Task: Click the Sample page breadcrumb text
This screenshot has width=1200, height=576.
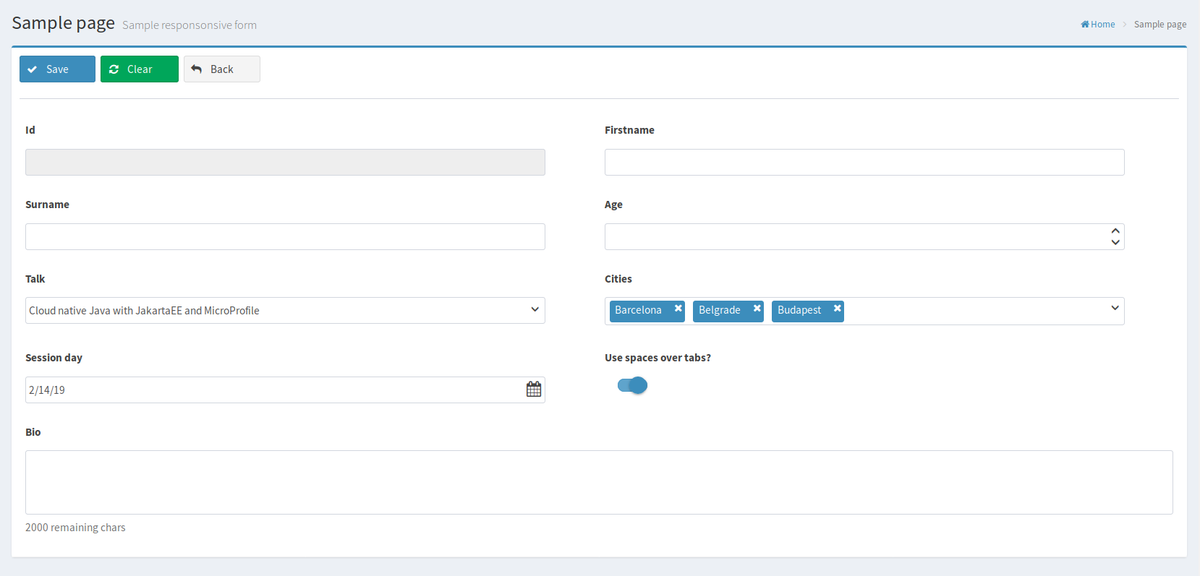Action: point(1160,24)
